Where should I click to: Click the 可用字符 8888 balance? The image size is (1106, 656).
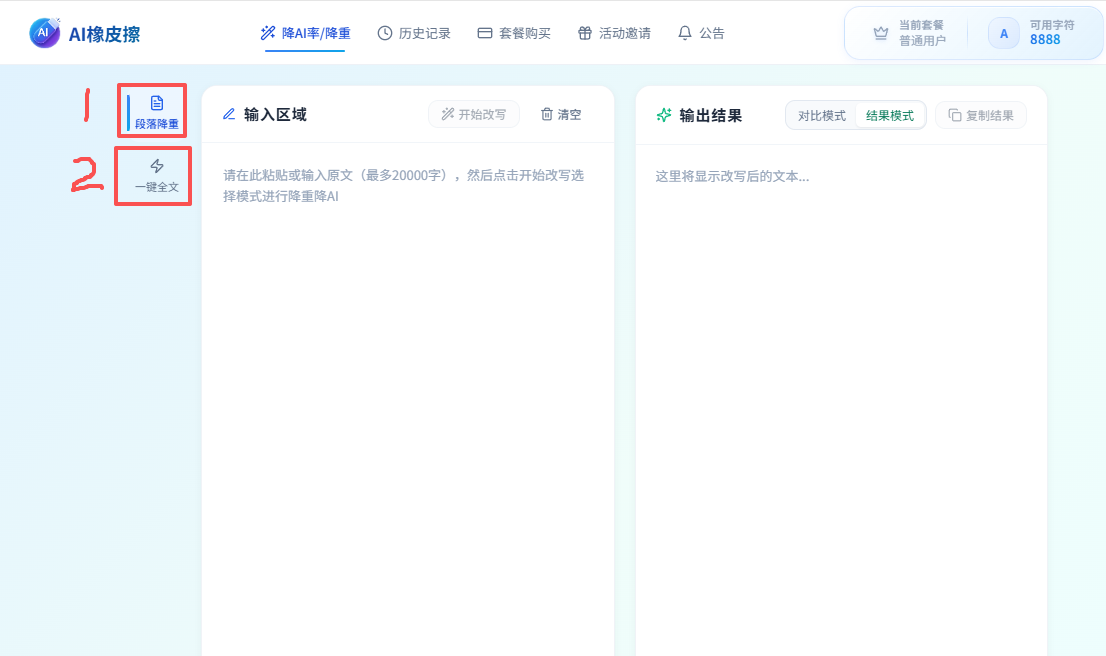point(1051,33)
